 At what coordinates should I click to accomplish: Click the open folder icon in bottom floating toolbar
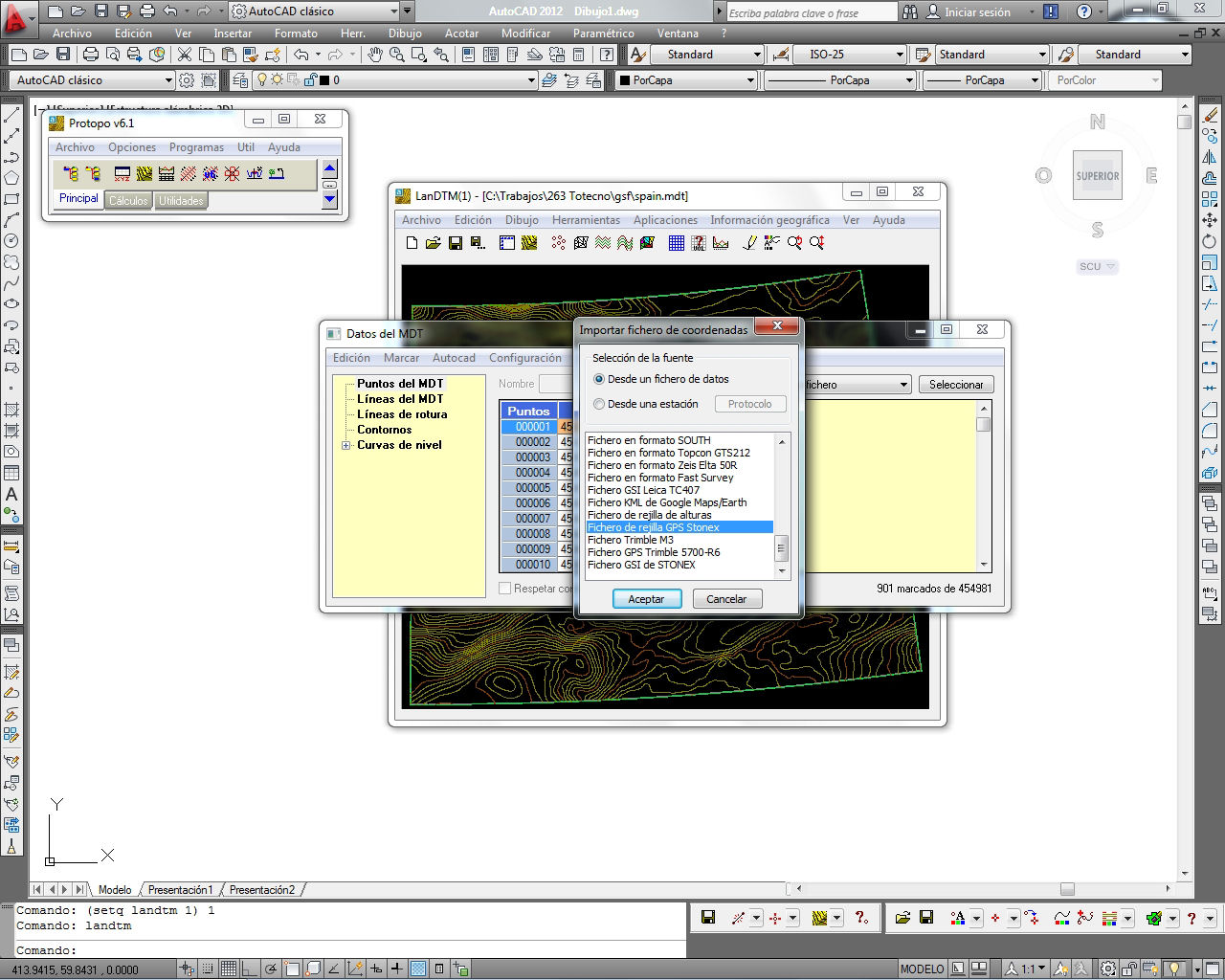pyautogui.click(x=902, y=918)
